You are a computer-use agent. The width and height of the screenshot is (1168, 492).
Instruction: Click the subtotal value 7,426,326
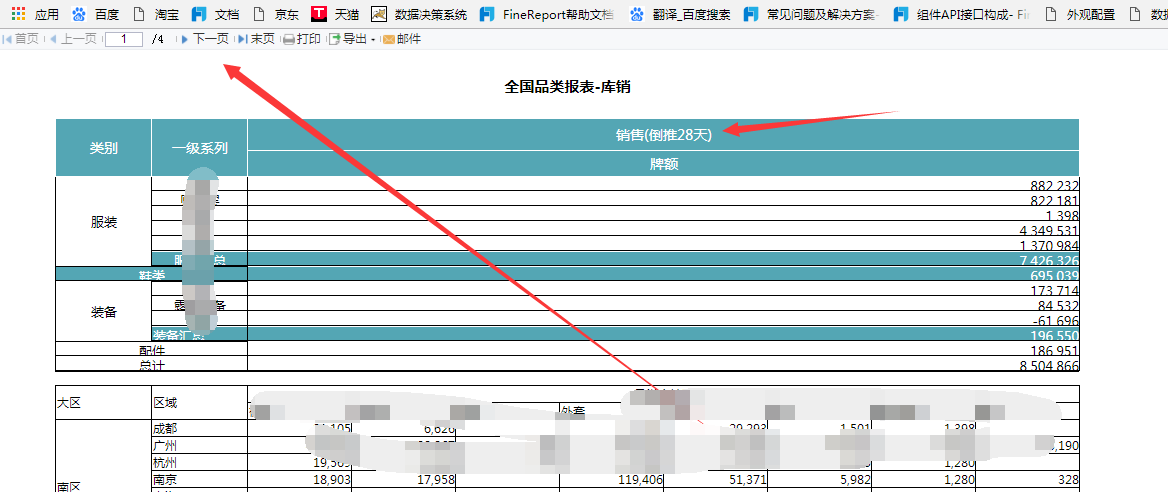point(1048,260)
